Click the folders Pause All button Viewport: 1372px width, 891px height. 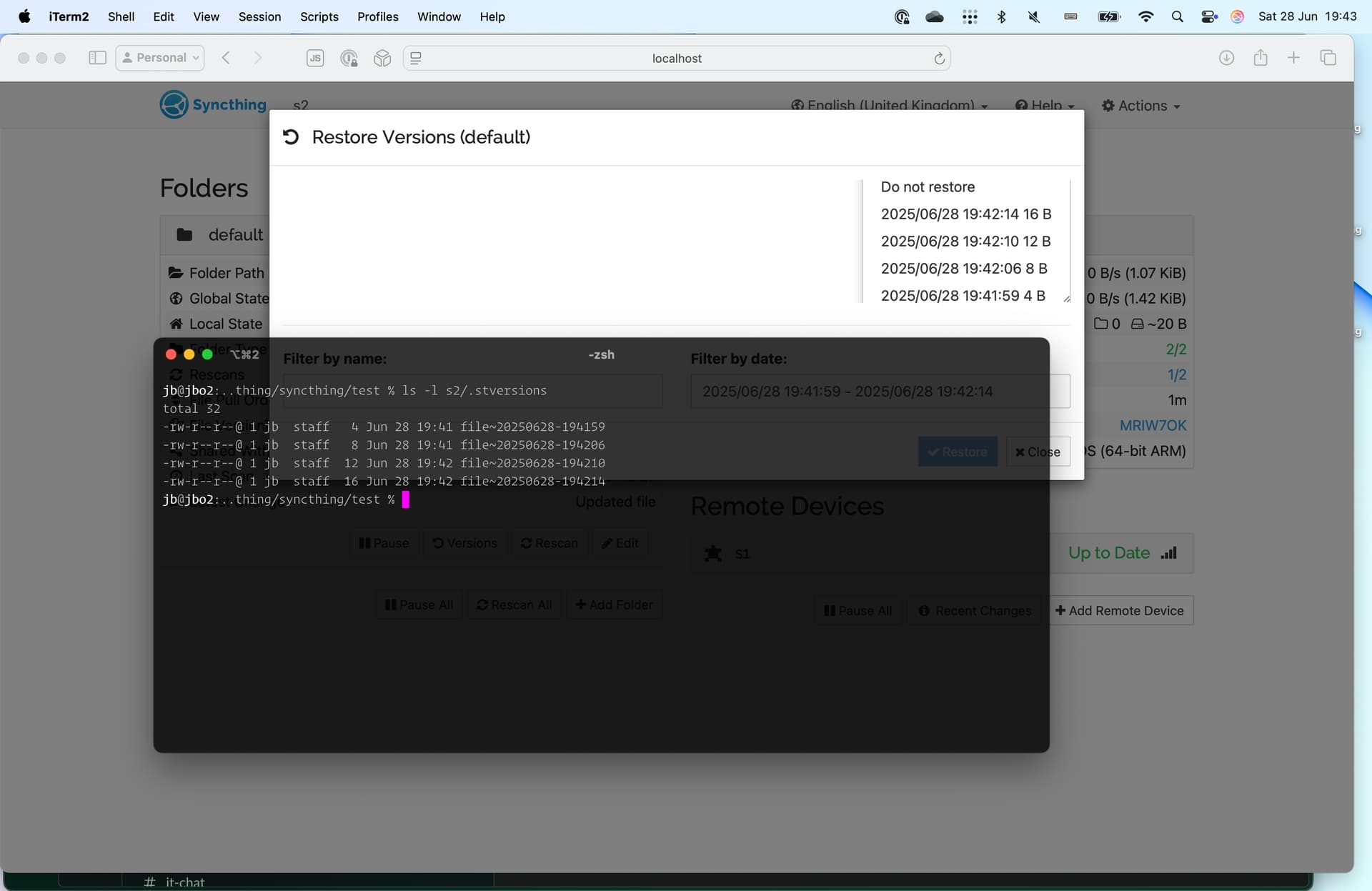point(419,604)
